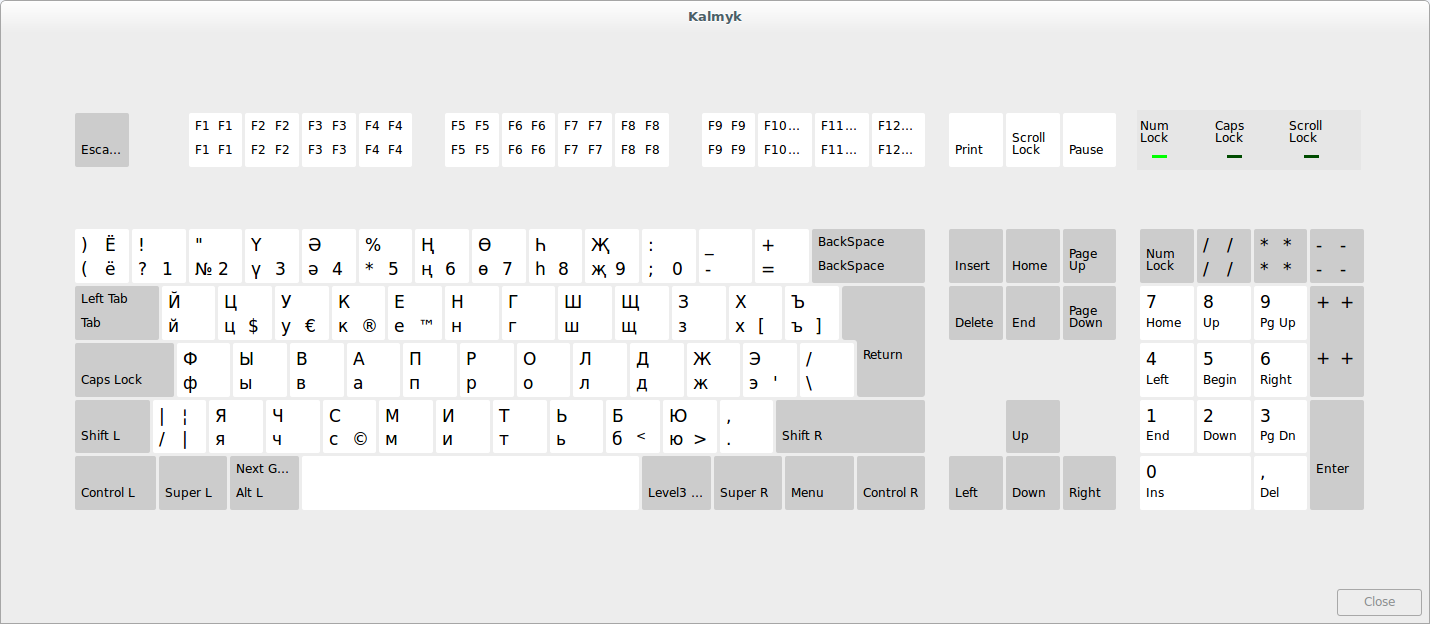Click the Menu key

(819, 483)
